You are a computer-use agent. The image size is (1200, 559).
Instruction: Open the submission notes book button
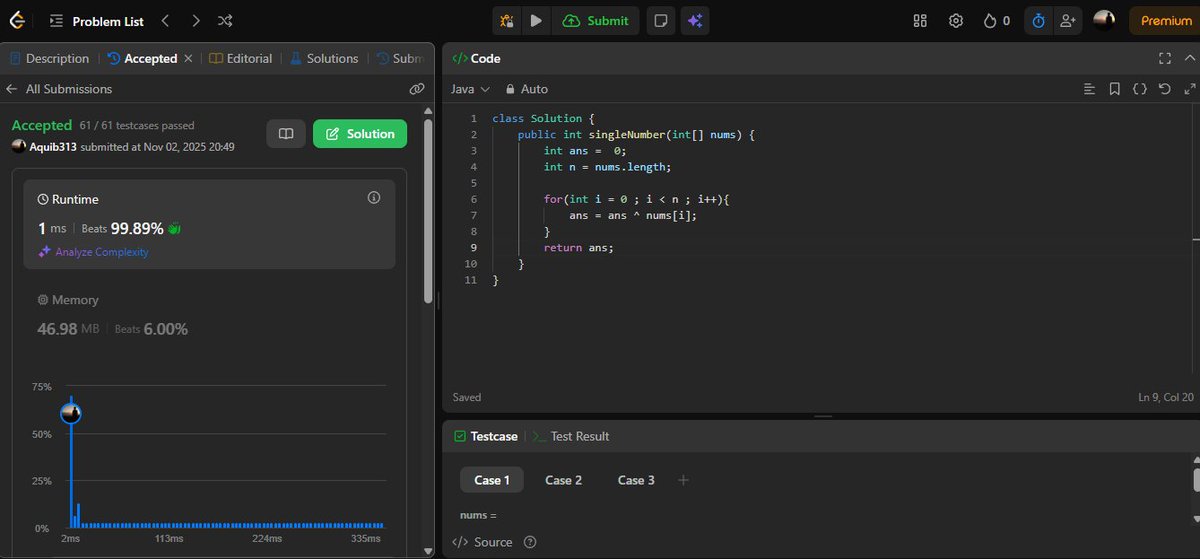click(285, 134)
